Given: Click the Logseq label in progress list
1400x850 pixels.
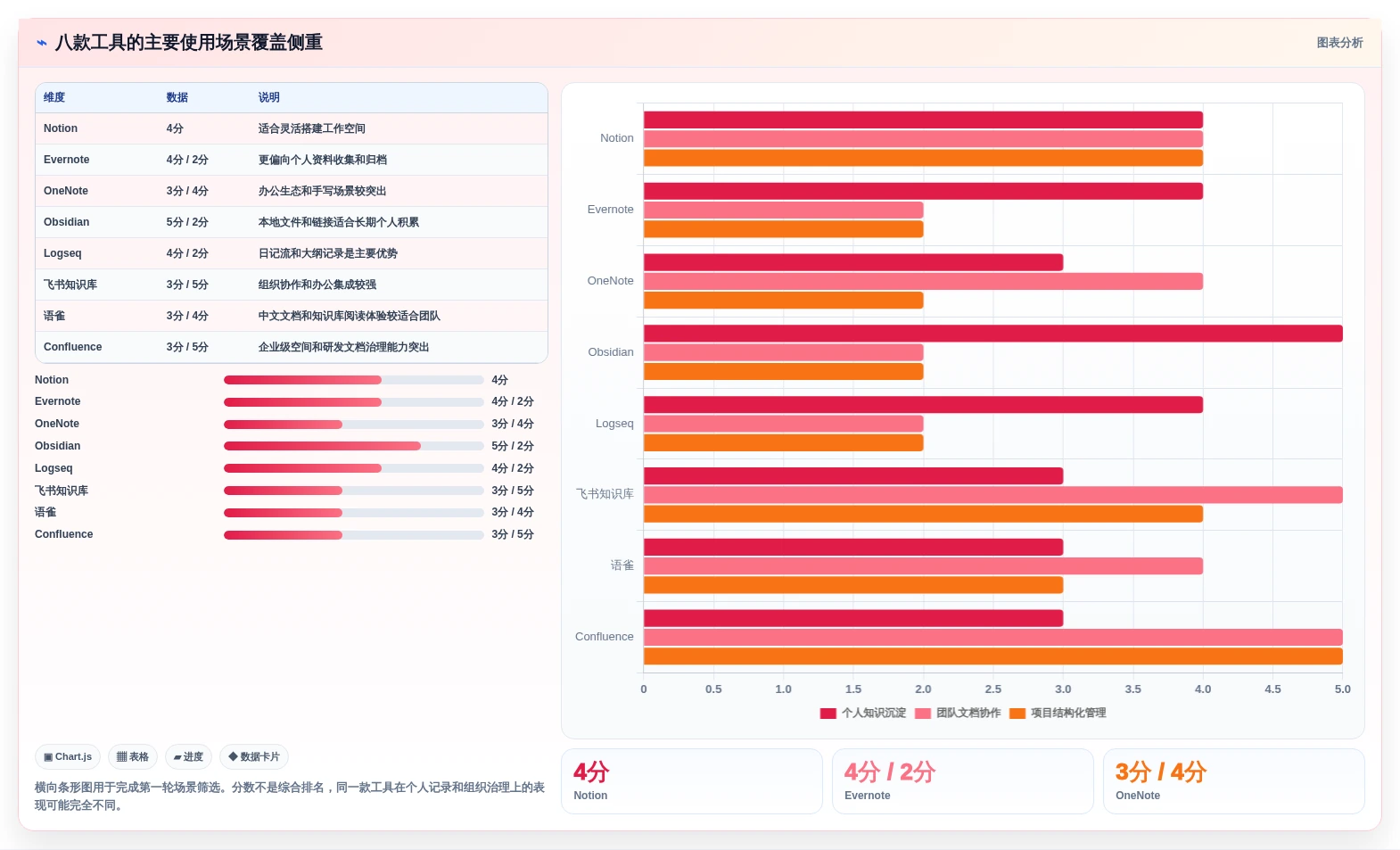Looking at the screenshot, I should tap(54, 468).
